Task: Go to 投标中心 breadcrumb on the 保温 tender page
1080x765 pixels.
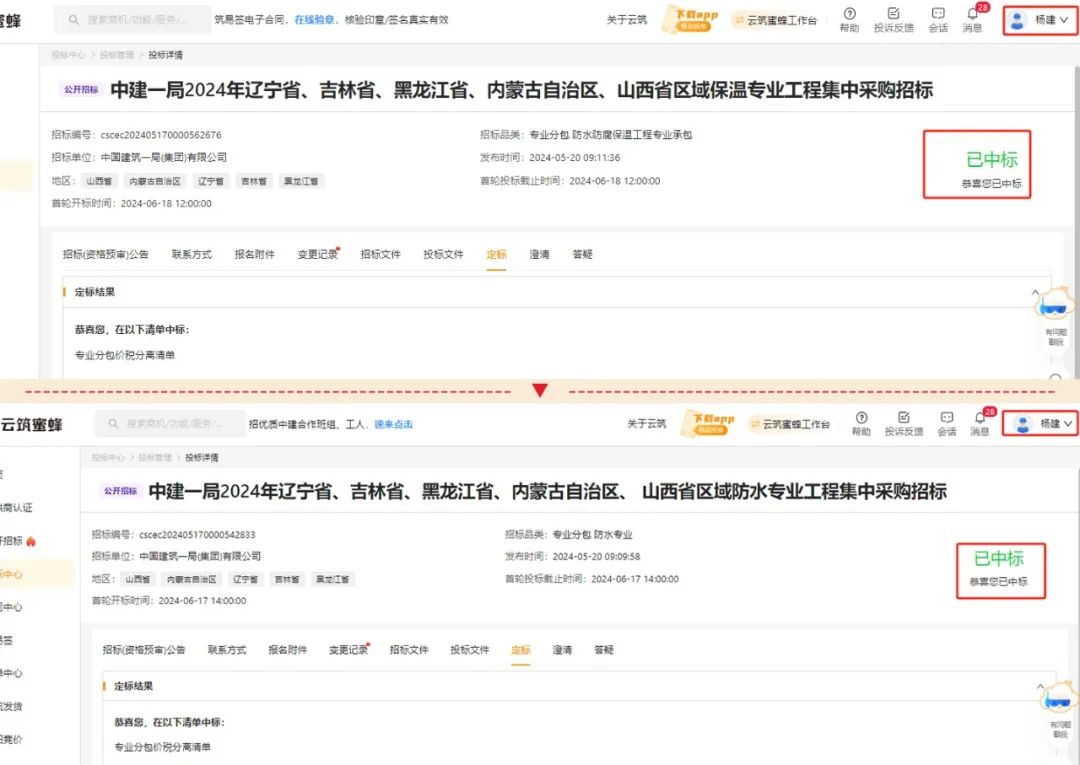Action: click(x=68, y=55)
